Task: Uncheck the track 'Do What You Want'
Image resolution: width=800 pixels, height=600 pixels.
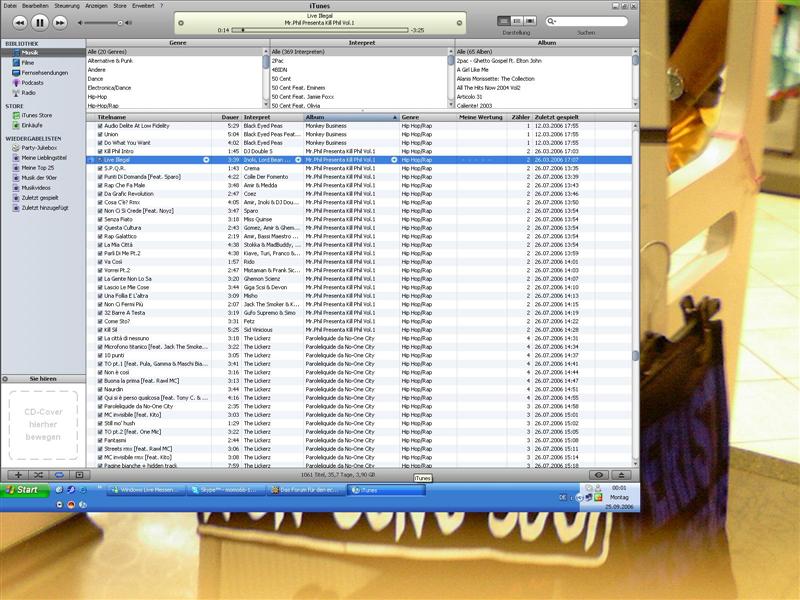Action: pos(100,142)
